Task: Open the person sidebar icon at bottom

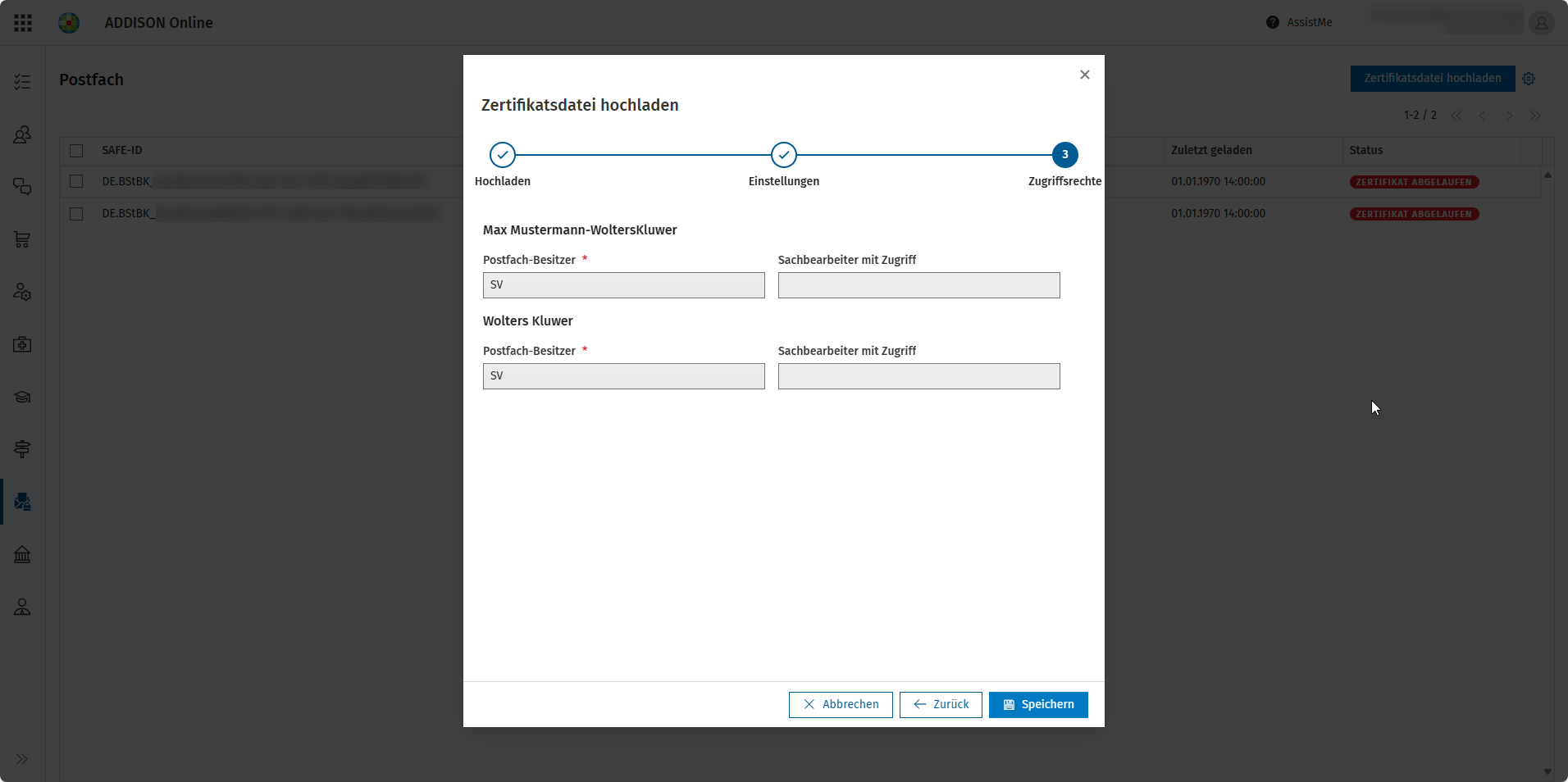Action: (x=22, y=607)
